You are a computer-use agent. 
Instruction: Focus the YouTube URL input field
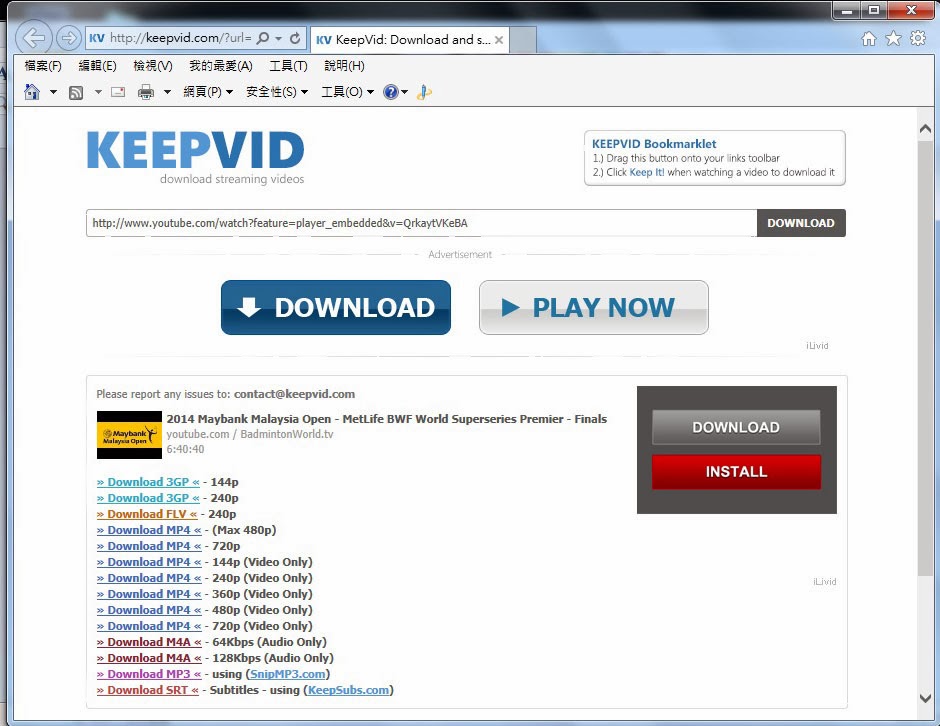click(421, 223)
